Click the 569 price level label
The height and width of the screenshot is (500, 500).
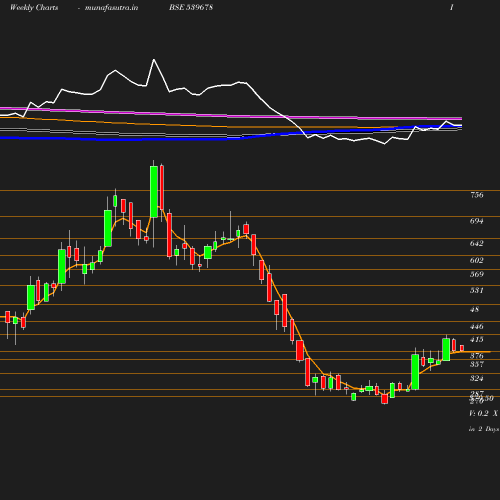point(477,274)
